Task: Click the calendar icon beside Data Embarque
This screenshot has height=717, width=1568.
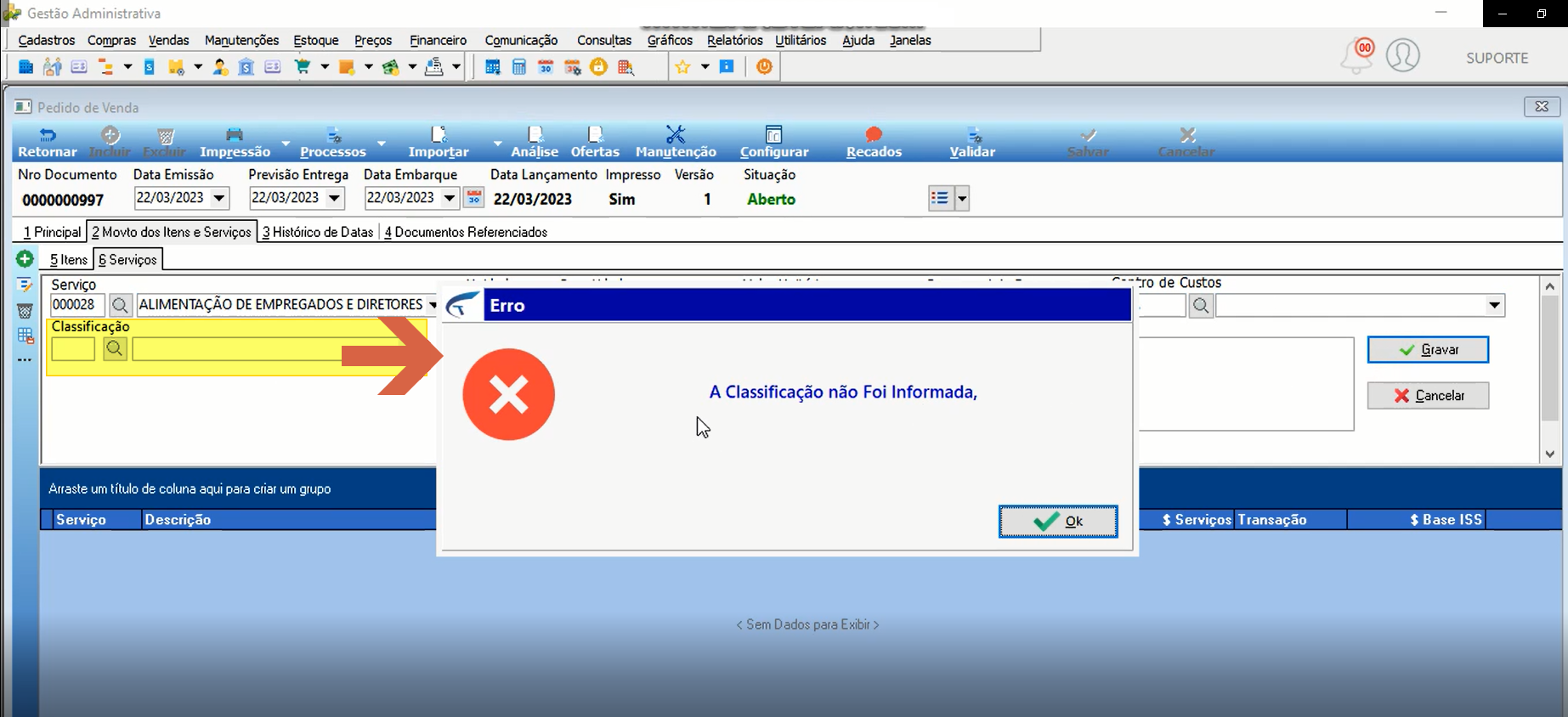Action: (x=474, y=198)
